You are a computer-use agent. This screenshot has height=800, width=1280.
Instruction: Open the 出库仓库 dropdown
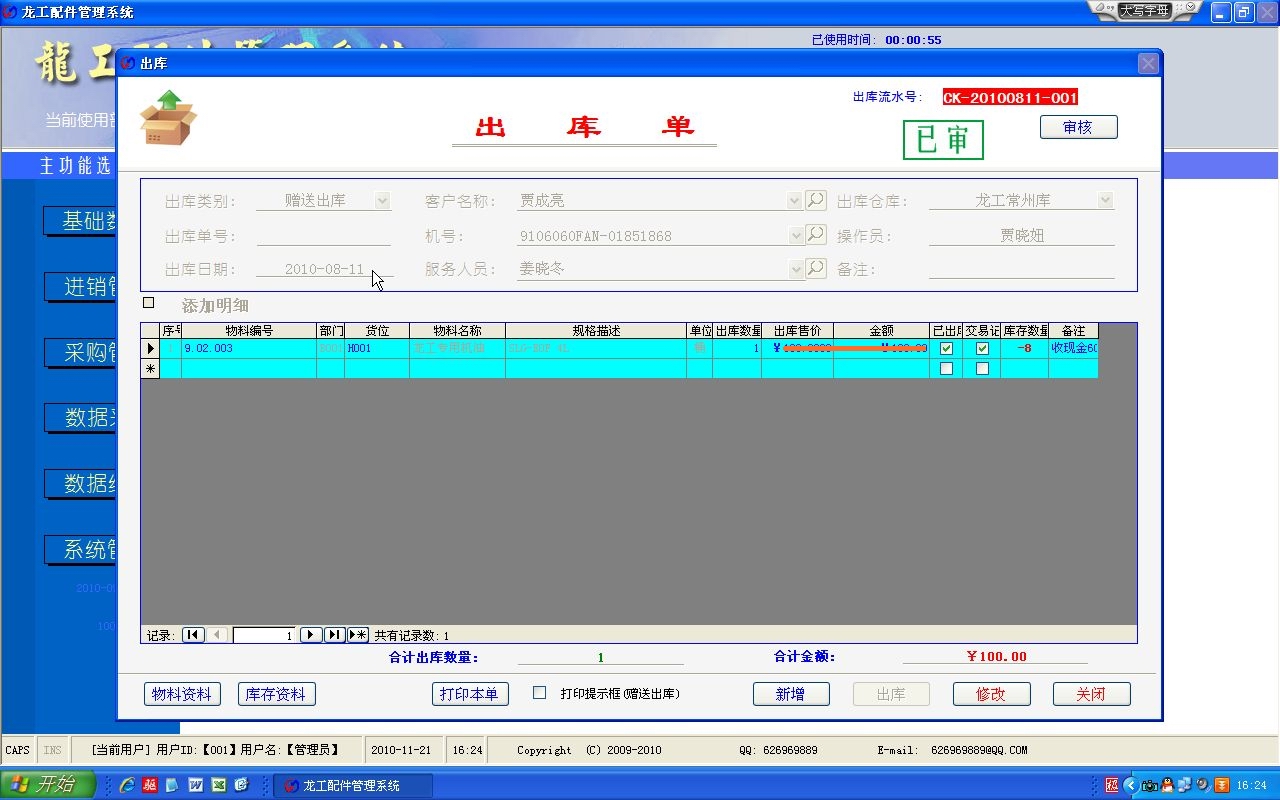[1105, 201]
